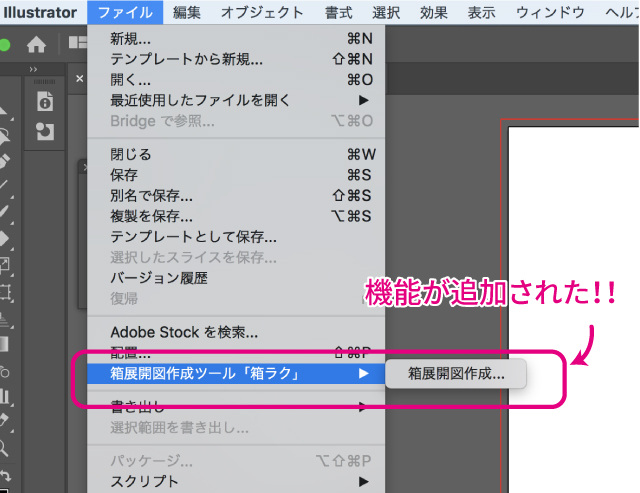Viewport: 640px width, 493px height.
Task: Choose 別名で保存... menu entry
Action: point(152,195)
